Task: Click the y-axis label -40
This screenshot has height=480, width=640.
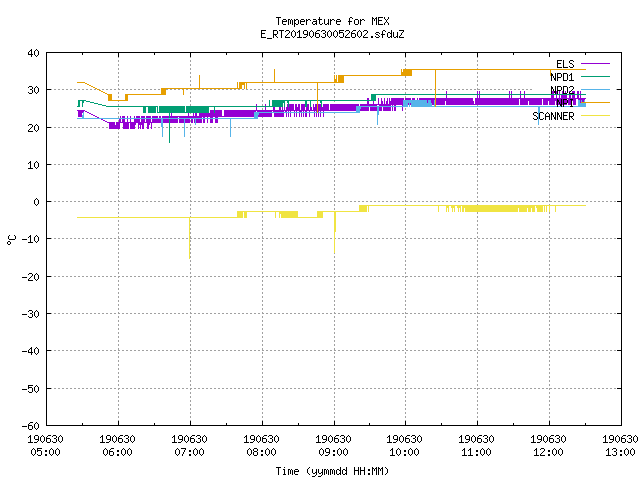Action: [31, 351]
